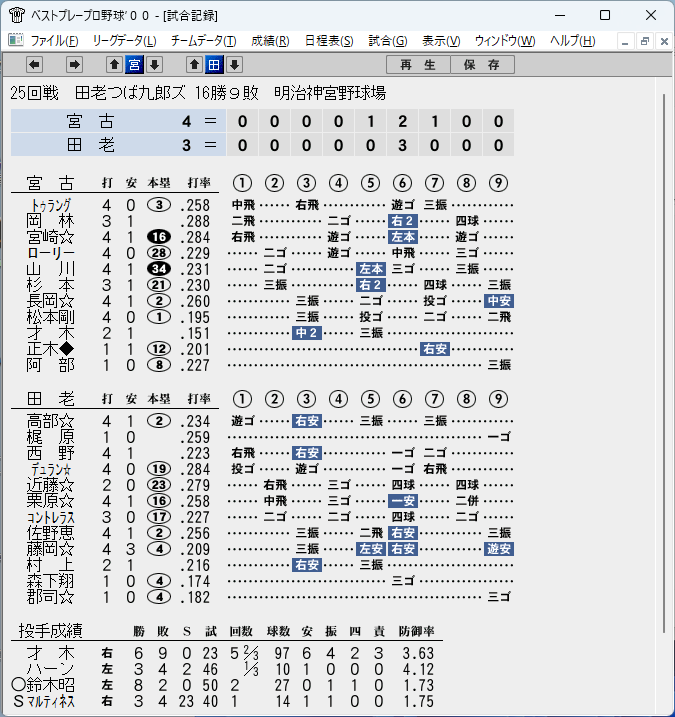
Task: Click the right arrow next-game icon
Action: [74, 64]
